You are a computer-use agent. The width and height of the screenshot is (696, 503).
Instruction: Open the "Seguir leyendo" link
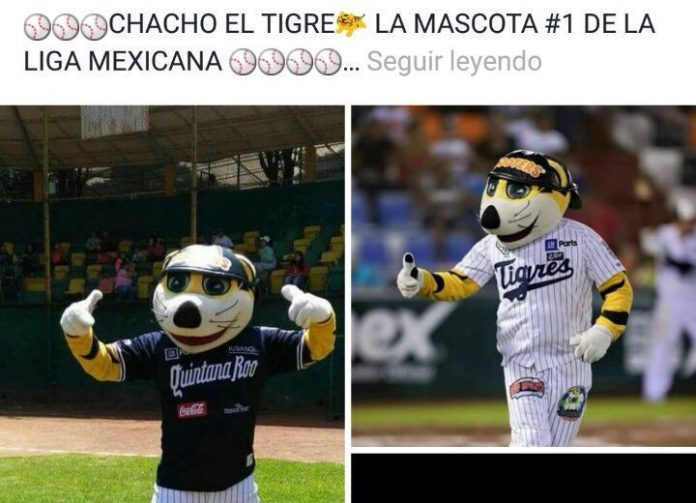click(454, 61)
